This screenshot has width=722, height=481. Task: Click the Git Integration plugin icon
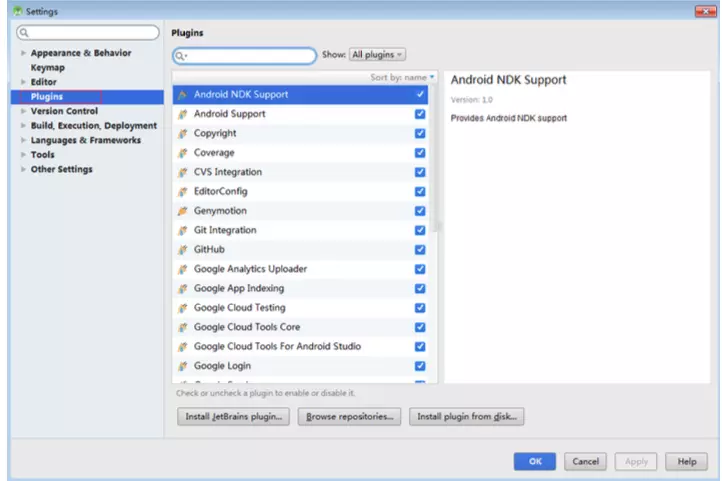(x=182, y=230)
